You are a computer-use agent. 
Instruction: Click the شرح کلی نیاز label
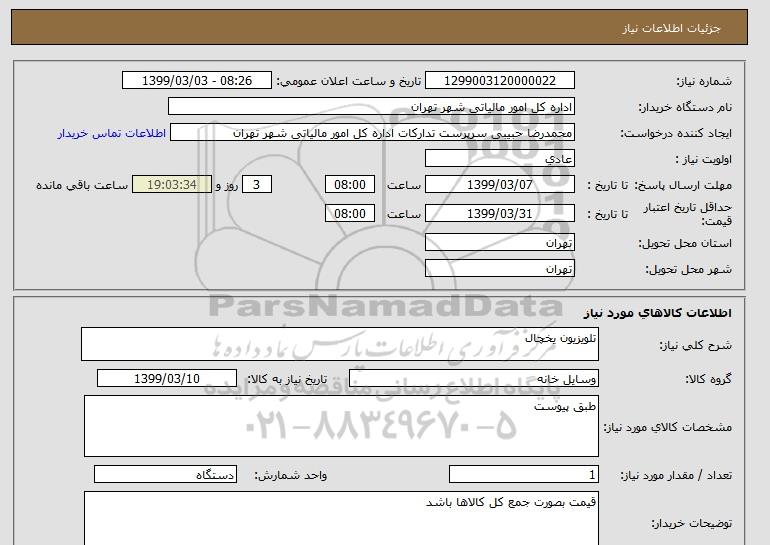tap(695, 345)
